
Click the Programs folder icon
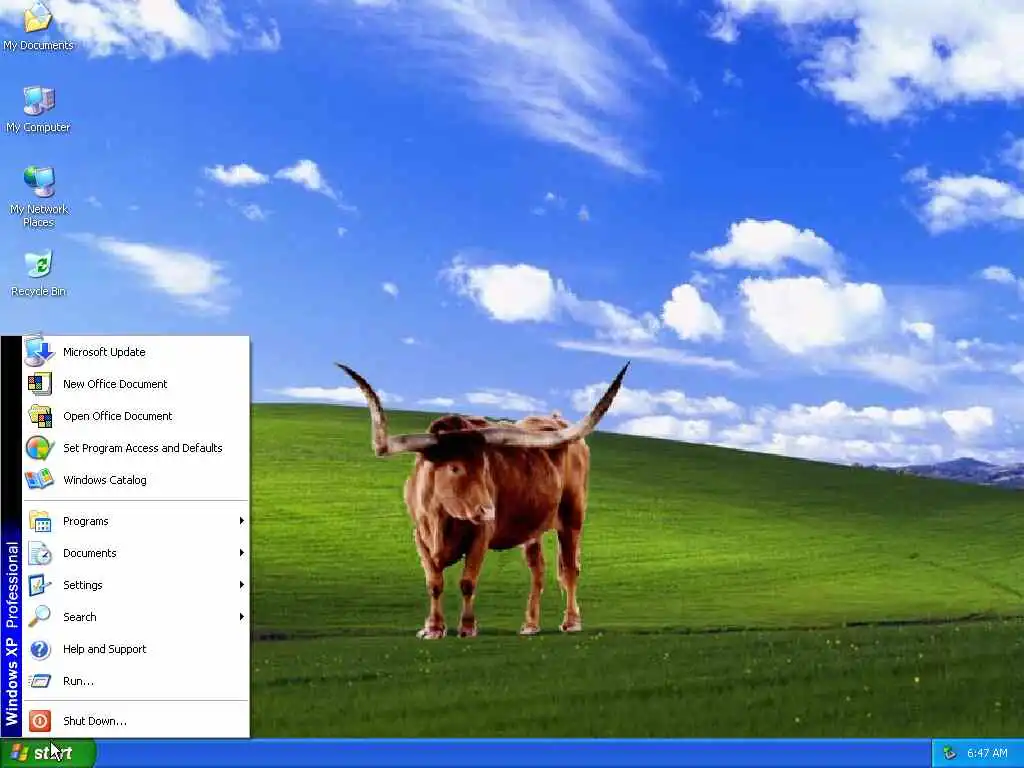coord(39,520)
